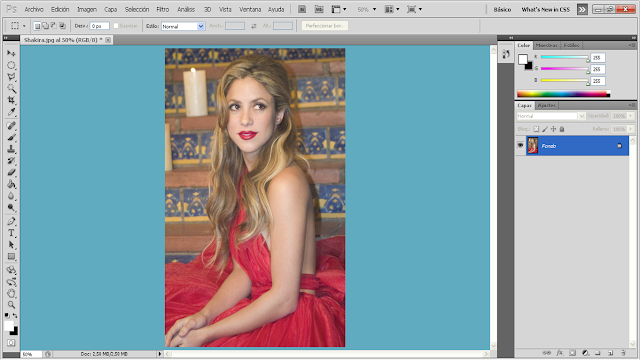
Task: Open the status bar info arrow
Action: pos(160,354)
